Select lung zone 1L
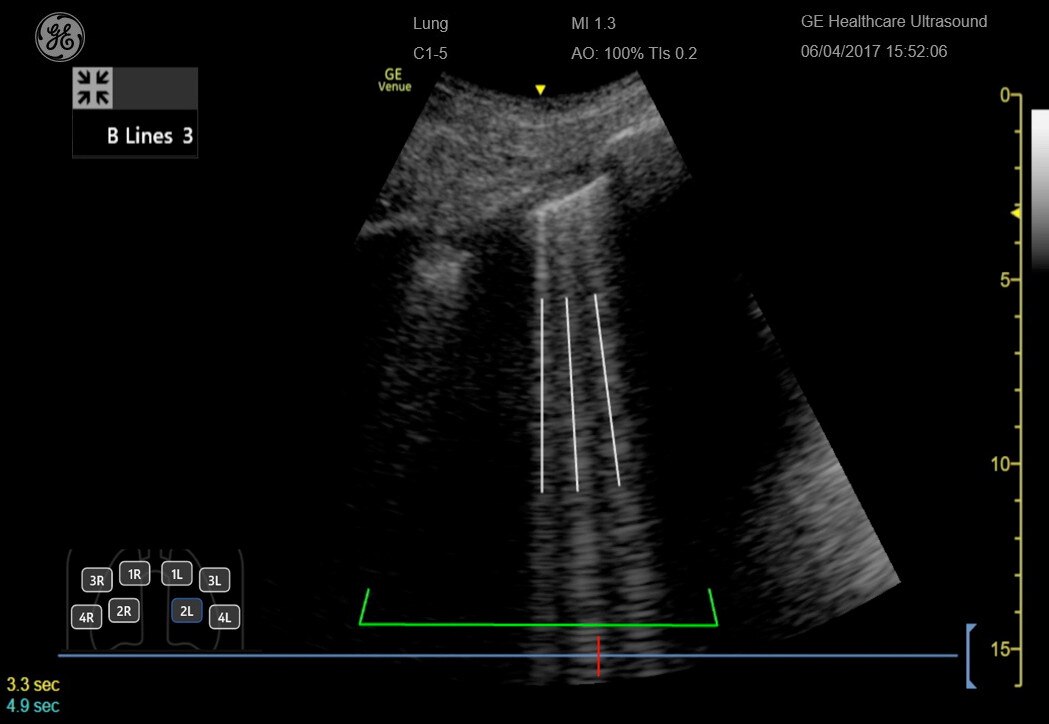 coord(177,573)
